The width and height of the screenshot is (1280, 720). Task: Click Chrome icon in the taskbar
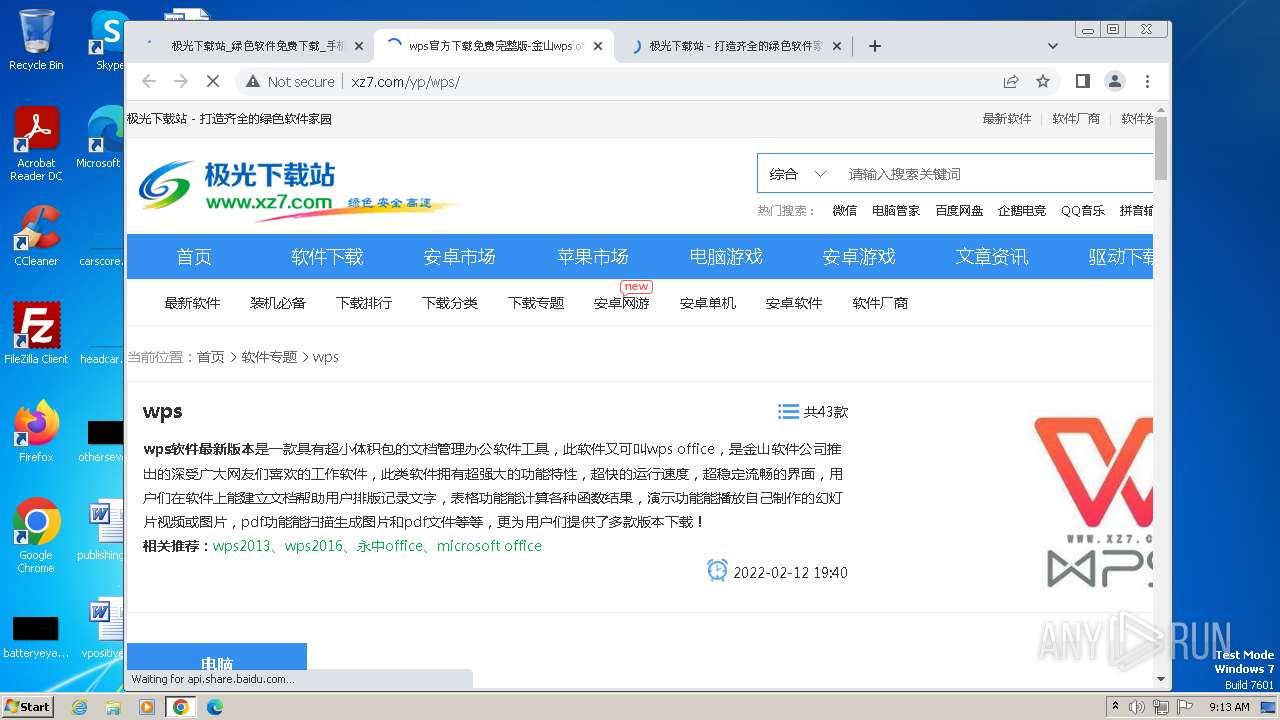(x=181, y=707)
